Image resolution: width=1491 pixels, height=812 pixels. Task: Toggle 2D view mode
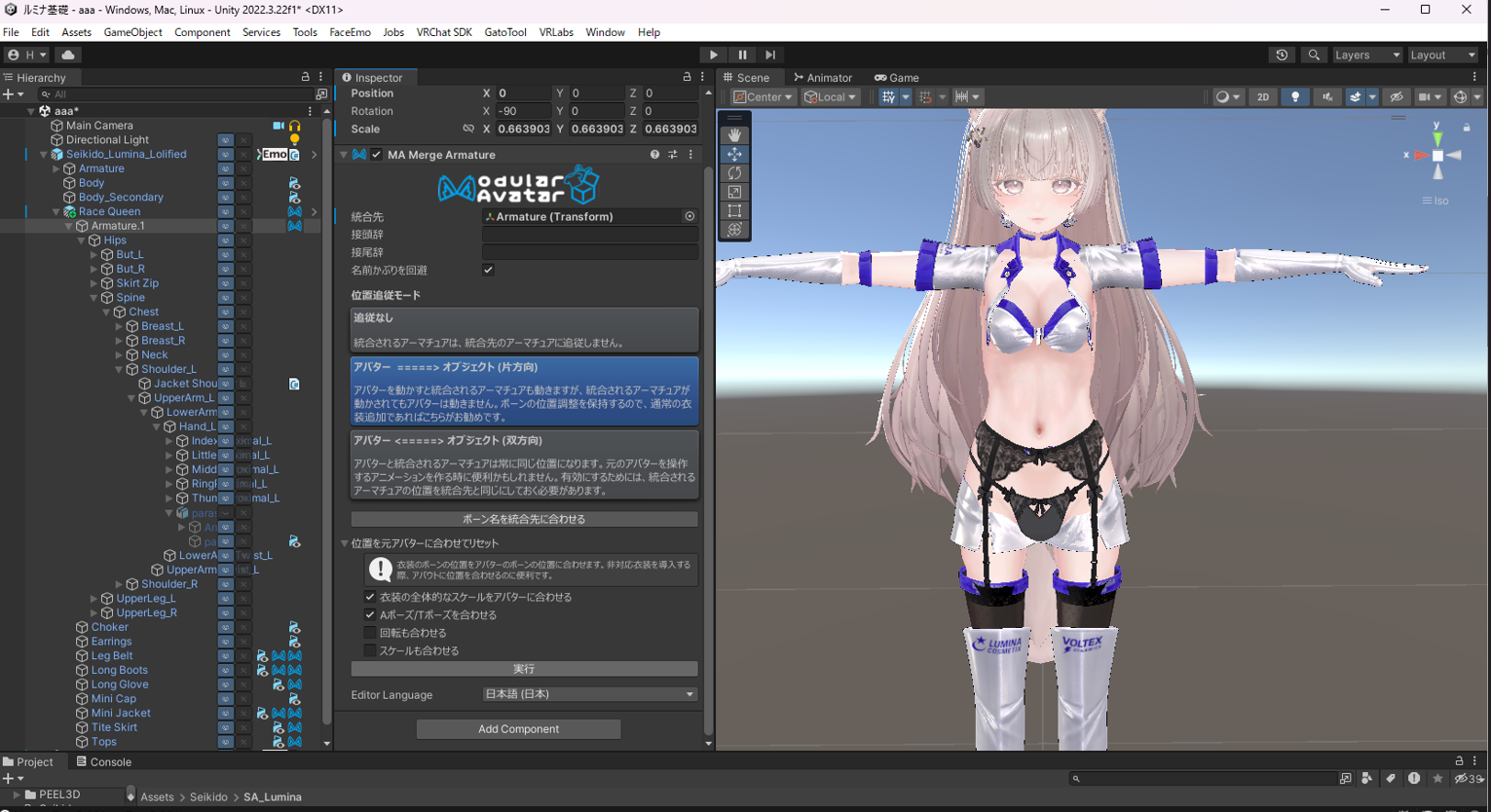(x=1263, y=97)
